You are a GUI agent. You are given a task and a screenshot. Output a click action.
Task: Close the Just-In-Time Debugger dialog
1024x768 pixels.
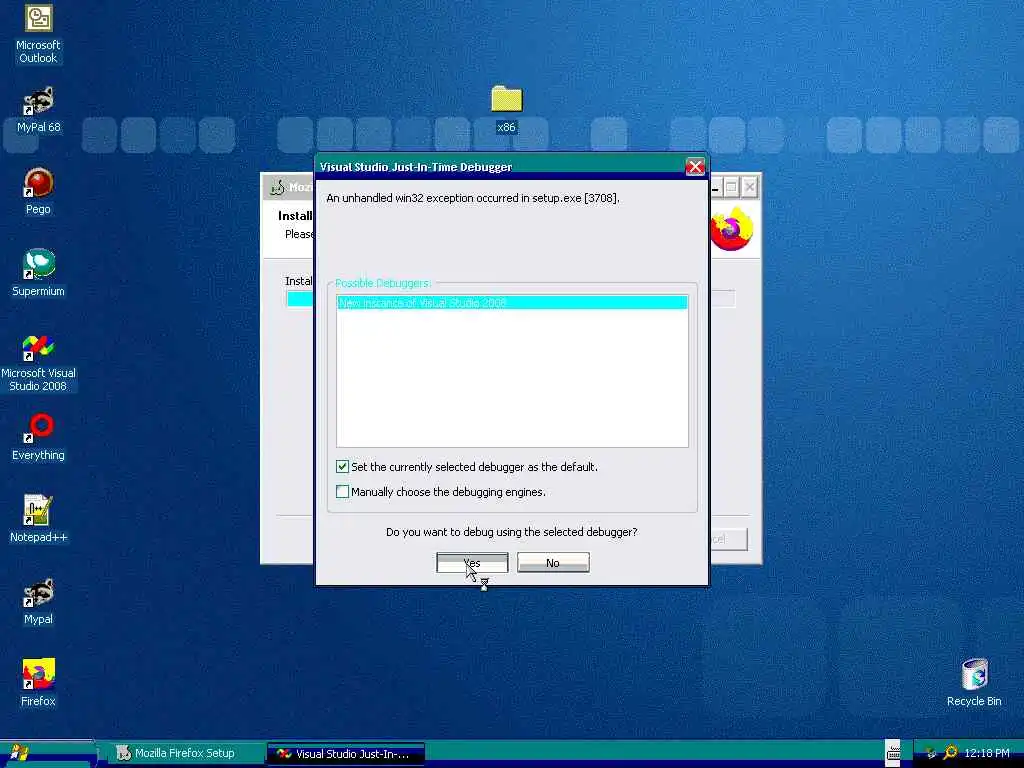(695, 167)
